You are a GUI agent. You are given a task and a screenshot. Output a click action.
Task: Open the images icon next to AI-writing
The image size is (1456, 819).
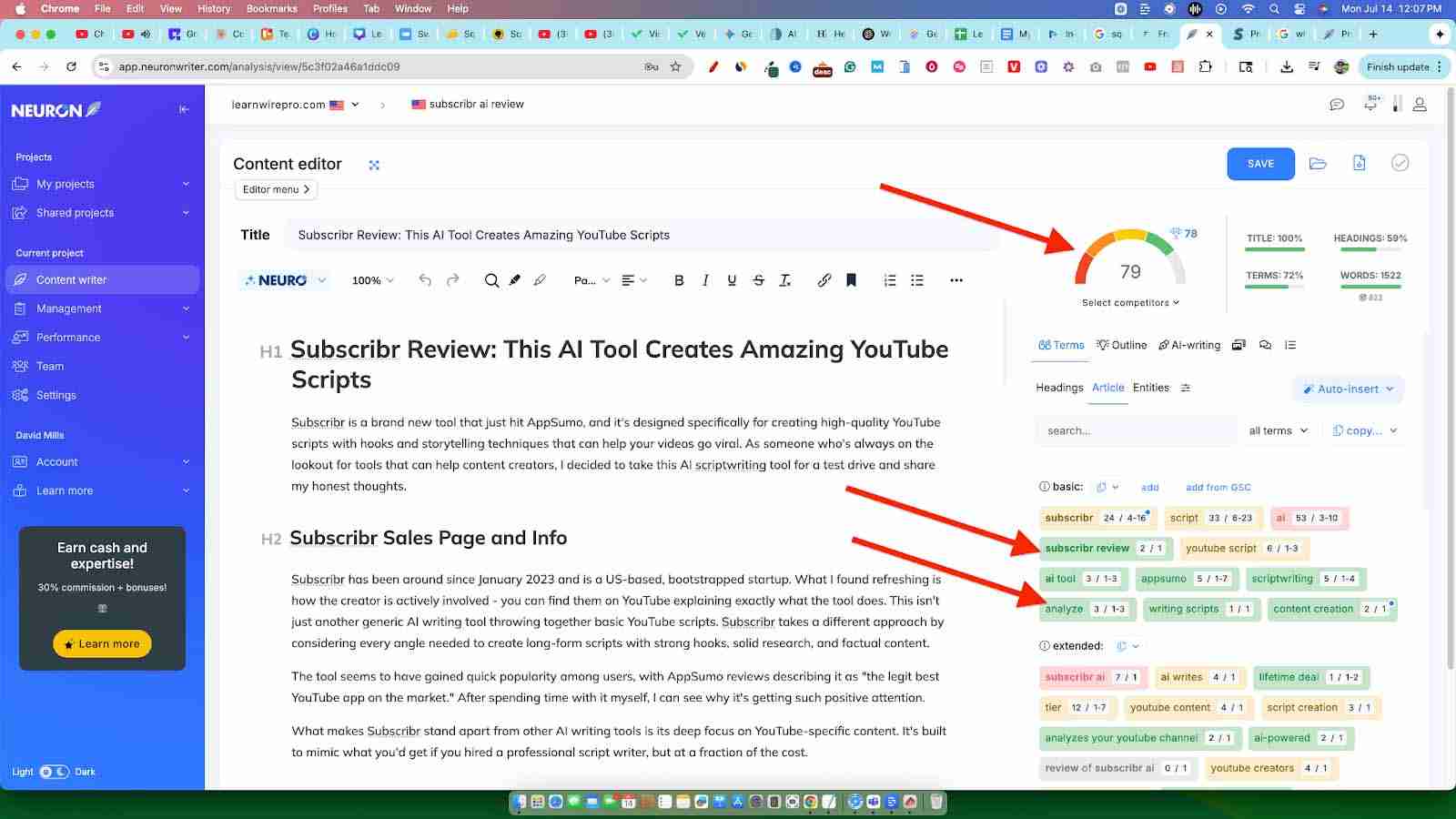coord(1239,345)
